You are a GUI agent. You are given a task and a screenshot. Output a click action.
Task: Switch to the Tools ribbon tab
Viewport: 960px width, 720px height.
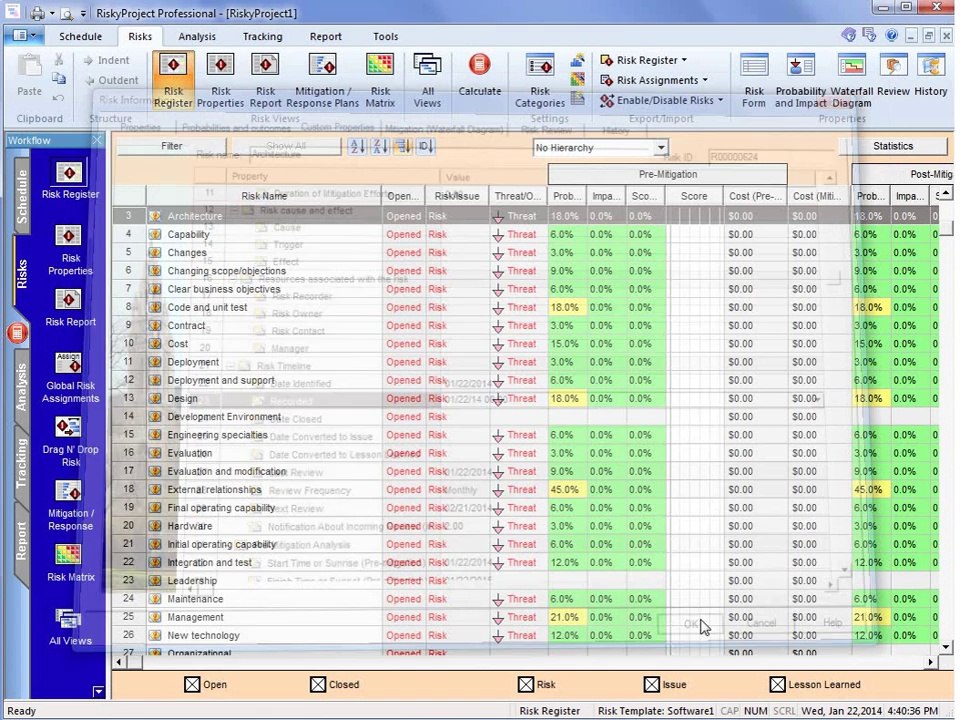point(385,36)
